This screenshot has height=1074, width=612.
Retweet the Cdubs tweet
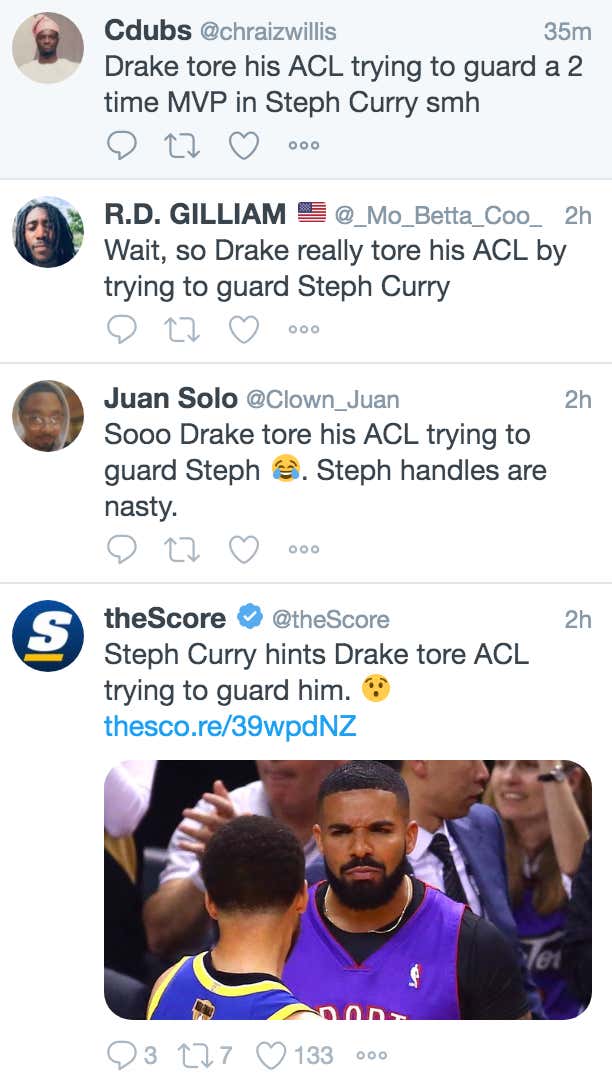tap(183, 145)
